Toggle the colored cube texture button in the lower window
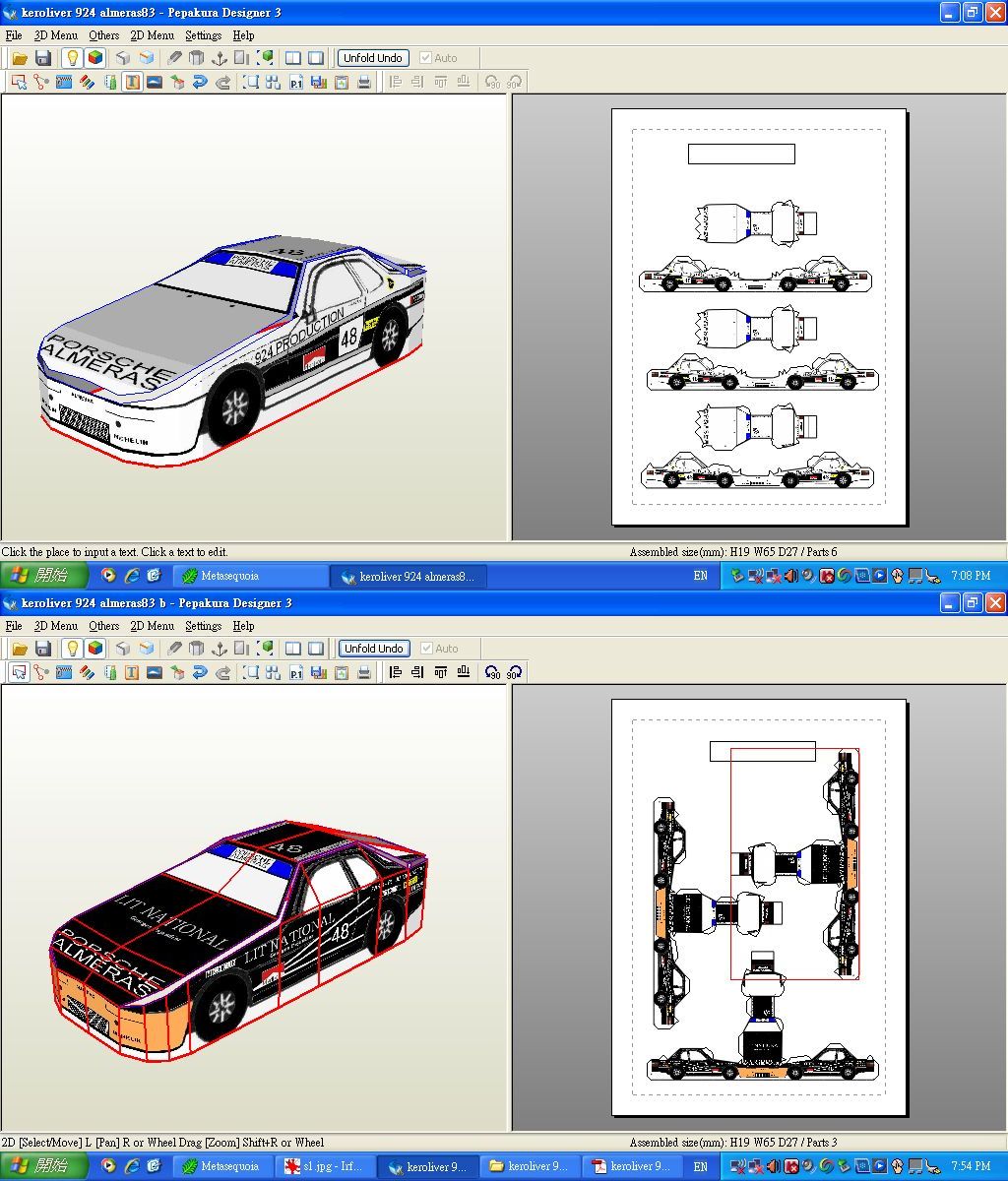The width and height of the screenshot is (1008, 1181). [x=95, y=649]
